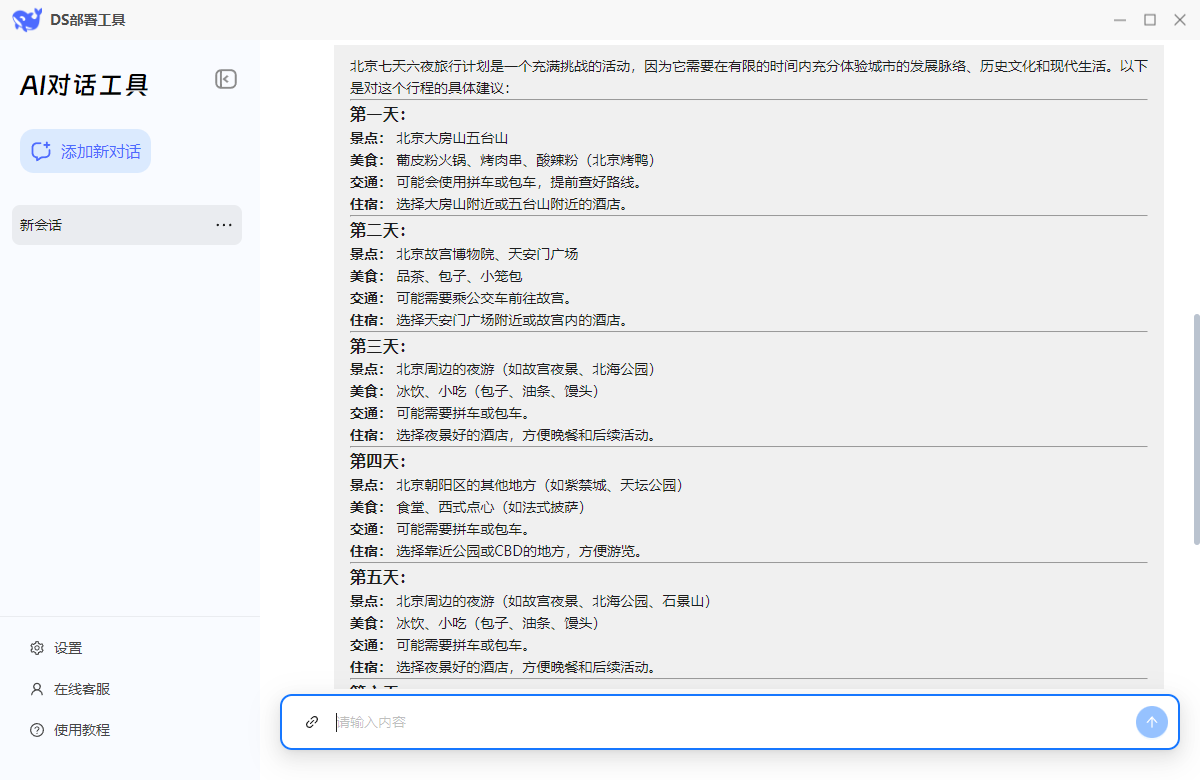The height and width of the screenshot is (780, 1200).
Task: Click the 第一天 heading
Action: 378,114
